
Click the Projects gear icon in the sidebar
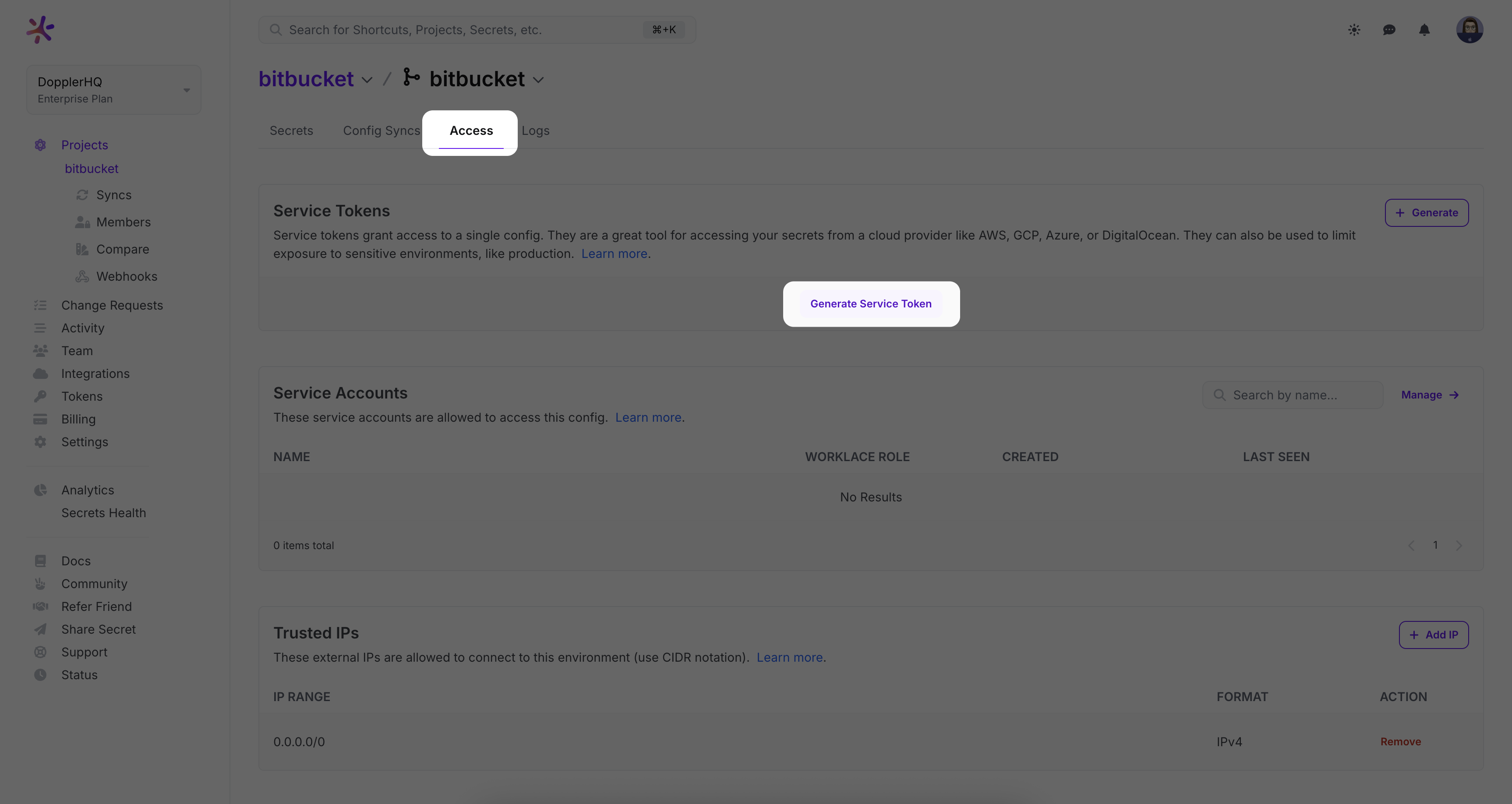40,145
